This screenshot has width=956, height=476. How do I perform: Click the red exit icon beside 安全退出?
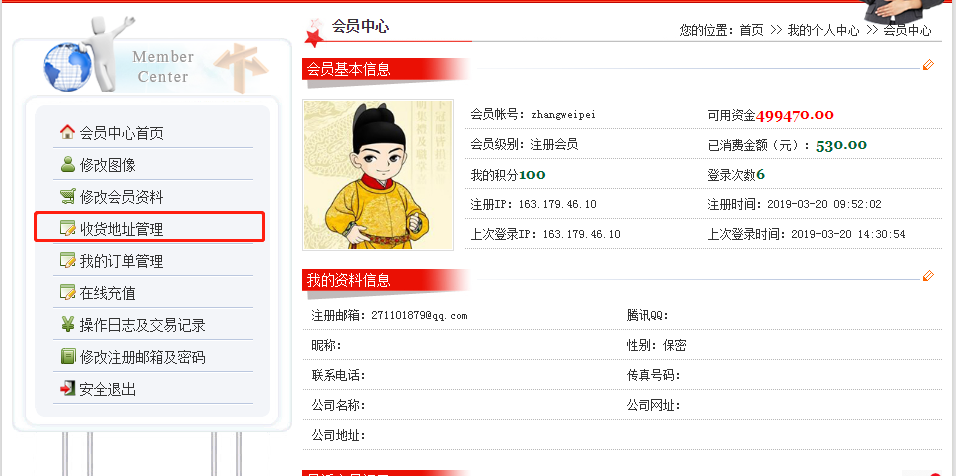(x=67, y=388)
